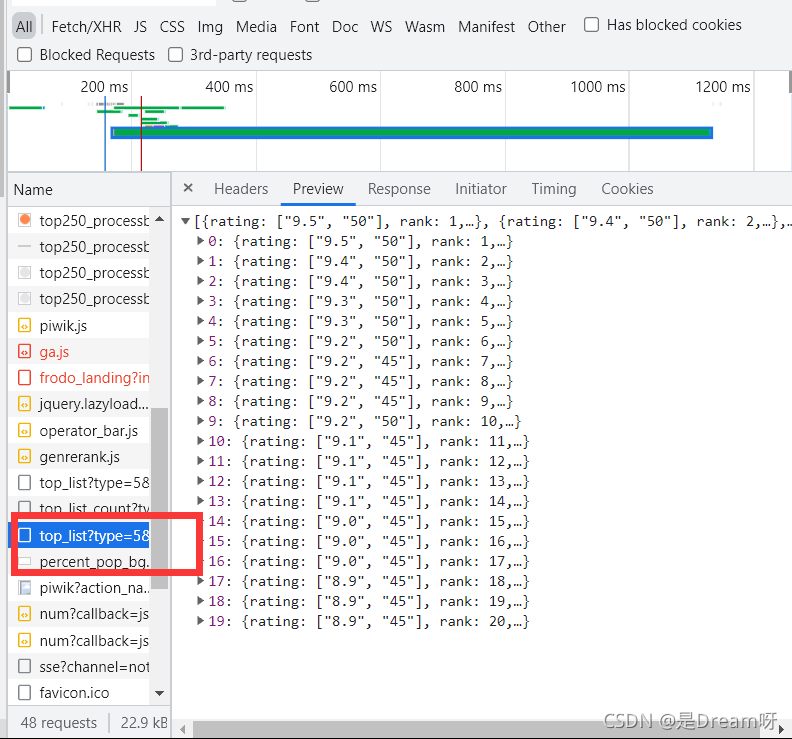Select the percent_pop_bg request row

click(79, 561)
